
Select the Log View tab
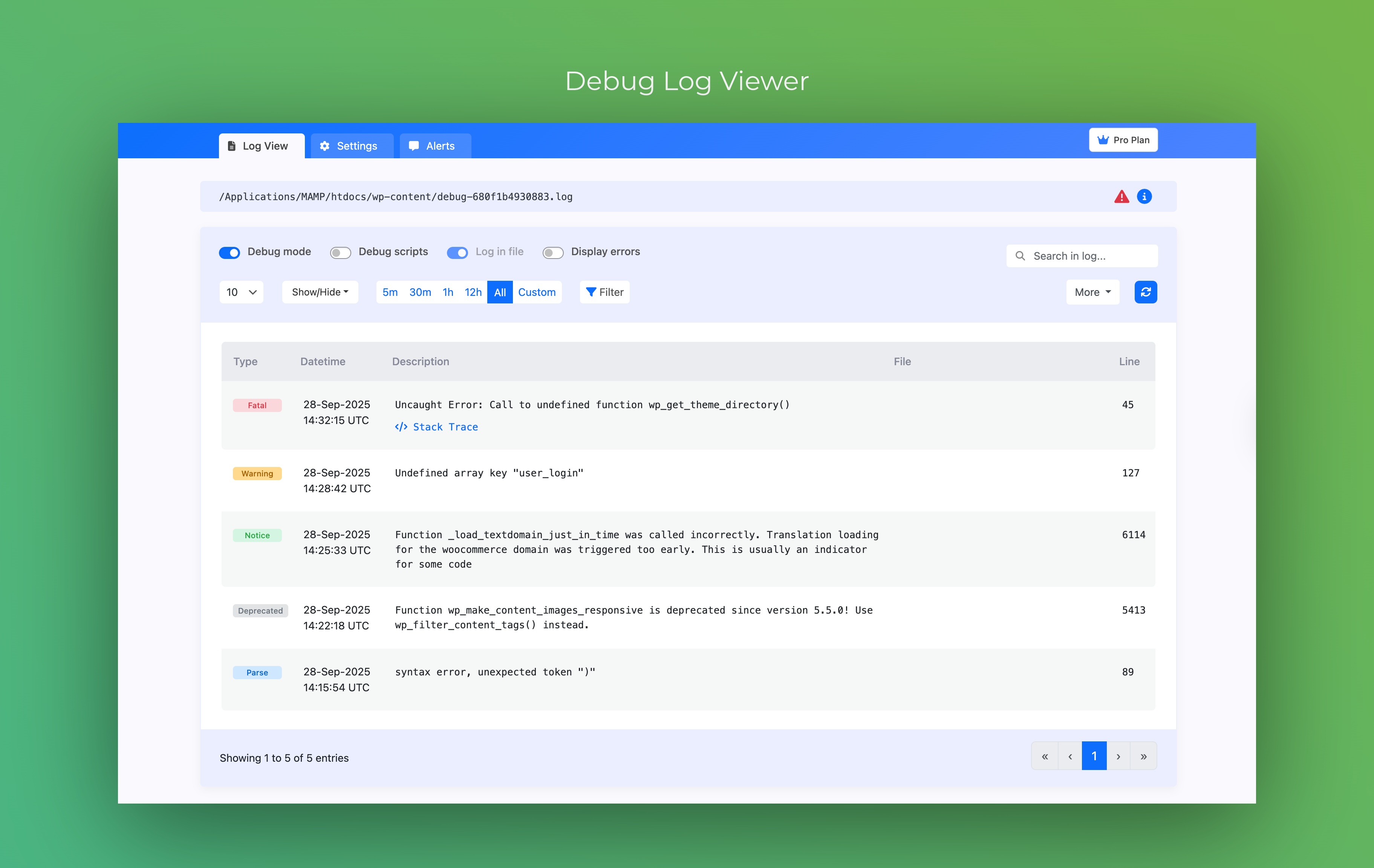[x=261, y=146]
